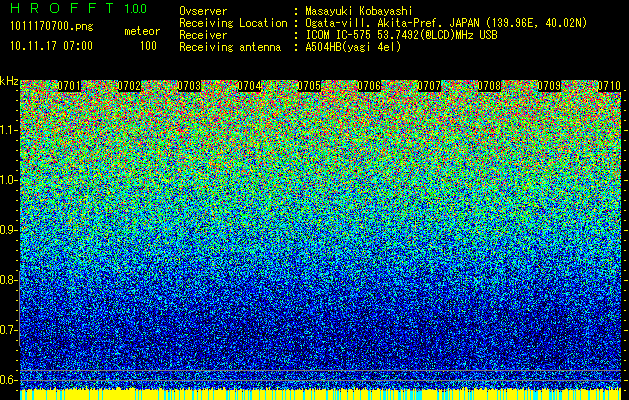The width and height of the screenshot is (629, 400).
Task: Click the Receiver field label
Action: point(203,35)
